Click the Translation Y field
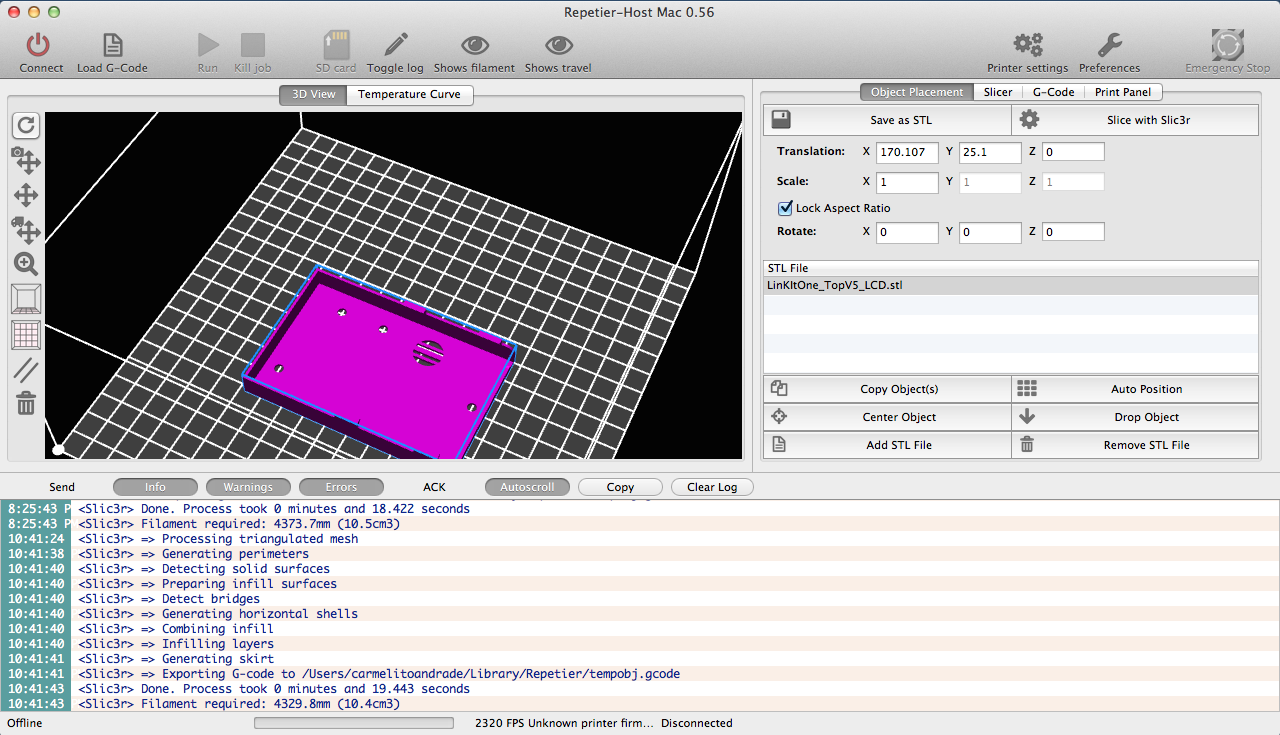Image resolution: width=1280 pixels, height=735 pixels. [990, 152]
